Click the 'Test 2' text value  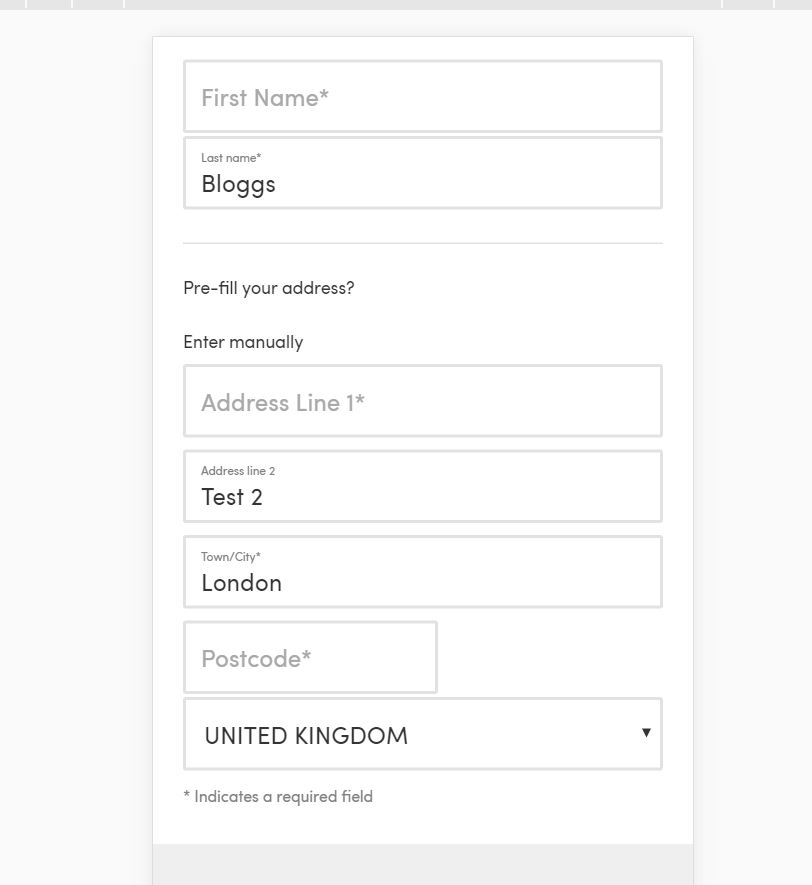point(232,498)
